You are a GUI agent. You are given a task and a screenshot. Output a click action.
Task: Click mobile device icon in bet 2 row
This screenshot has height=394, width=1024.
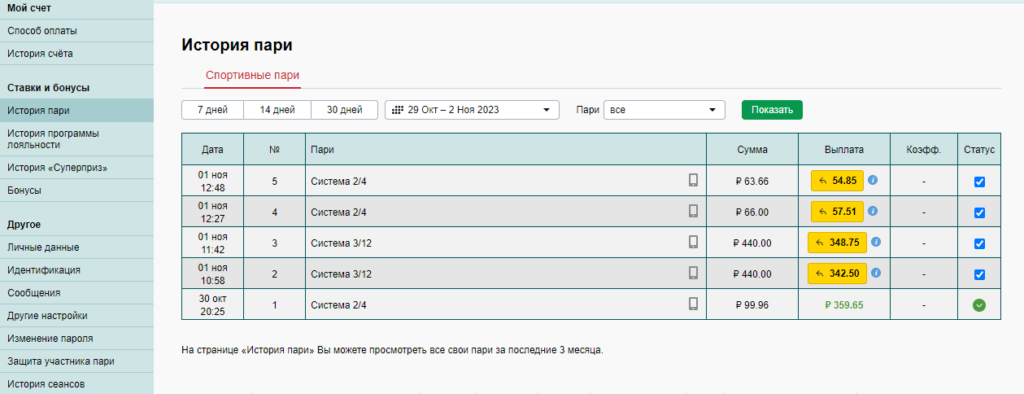[x=693, y=273]
